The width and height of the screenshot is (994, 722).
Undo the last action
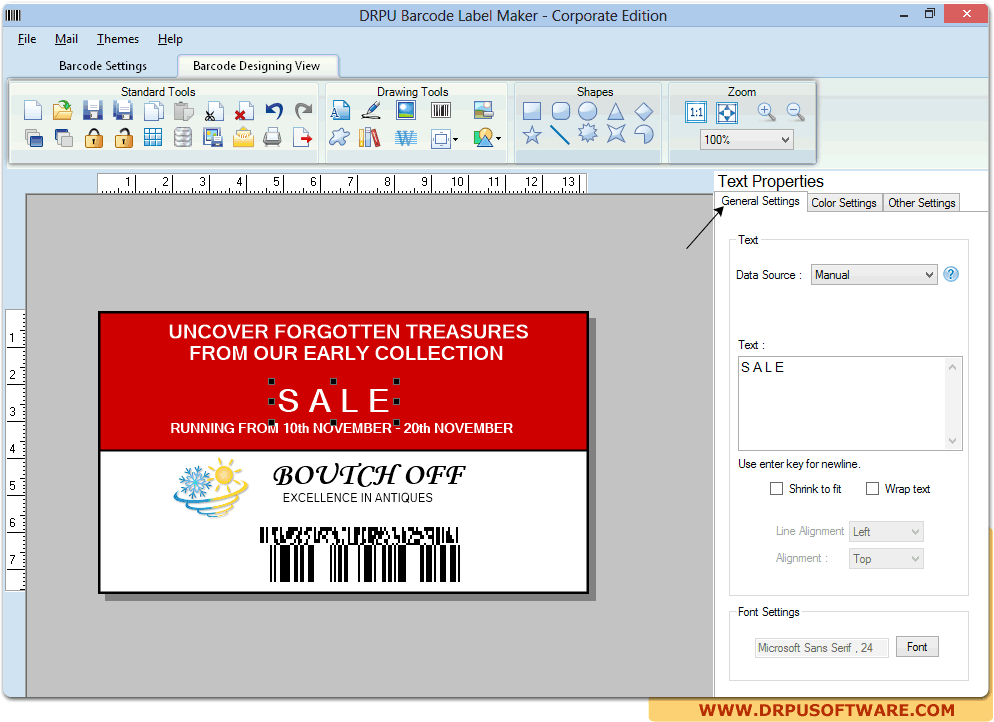pyautogui.click(x=273, y=111)
